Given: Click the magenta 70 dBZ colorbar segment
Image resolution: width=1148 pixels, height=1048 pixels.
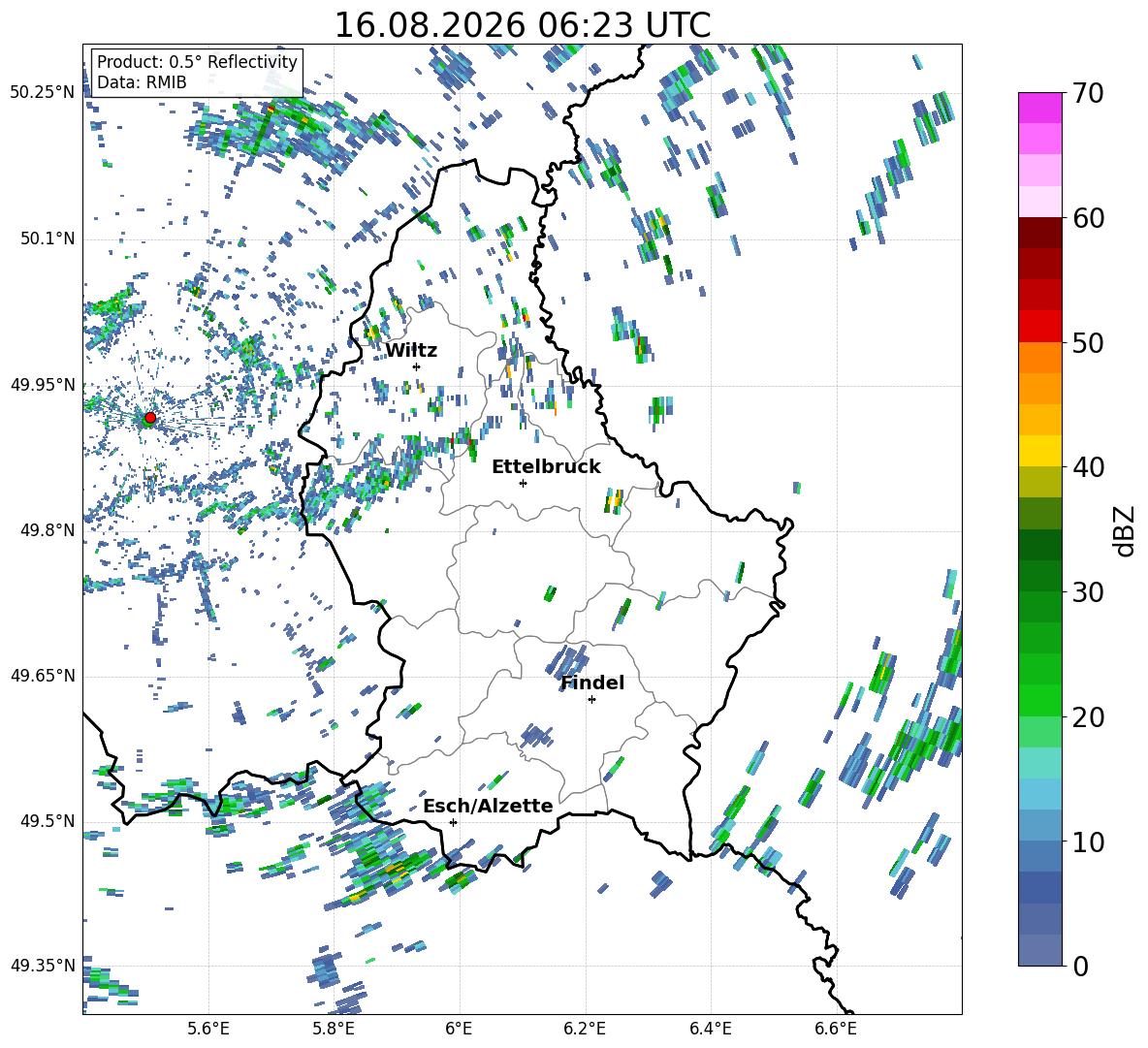Looking at the screenshot, I should [1039, 108].
